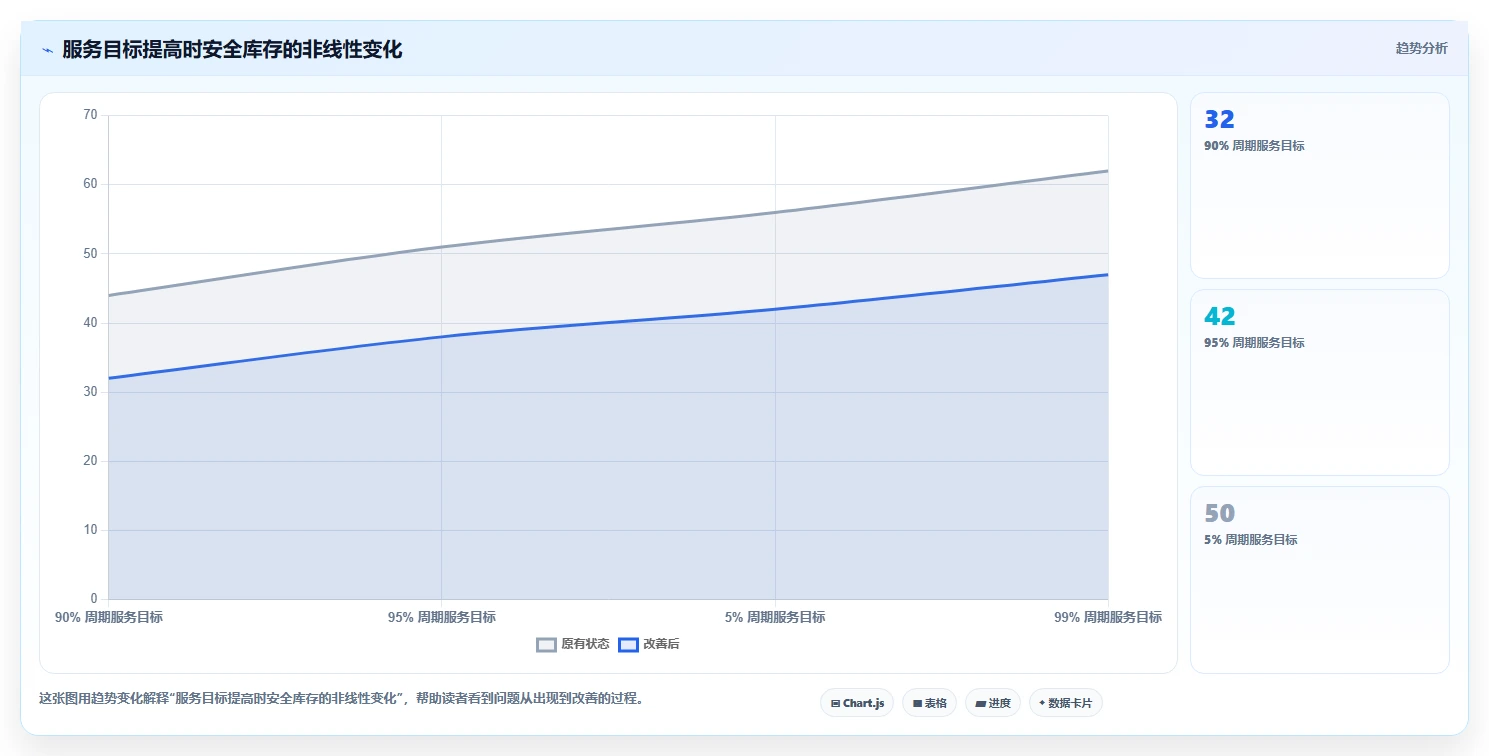Click the 数据卡片 tag text

pyautogui.click(x=1070, y=703)
